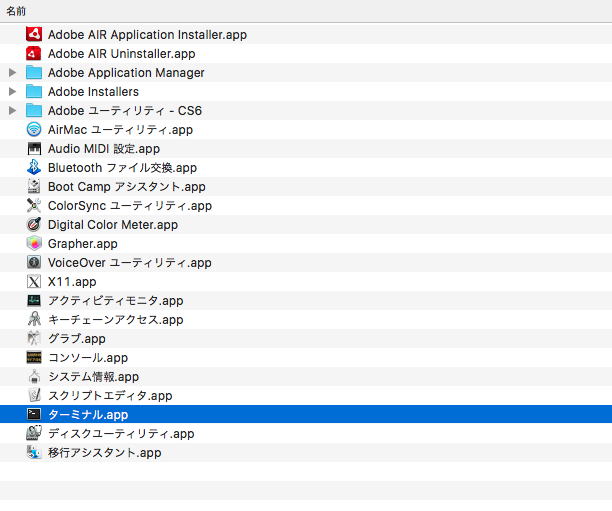Select Grapher.app file name
The image size is (612, 511).
point(82,244)
